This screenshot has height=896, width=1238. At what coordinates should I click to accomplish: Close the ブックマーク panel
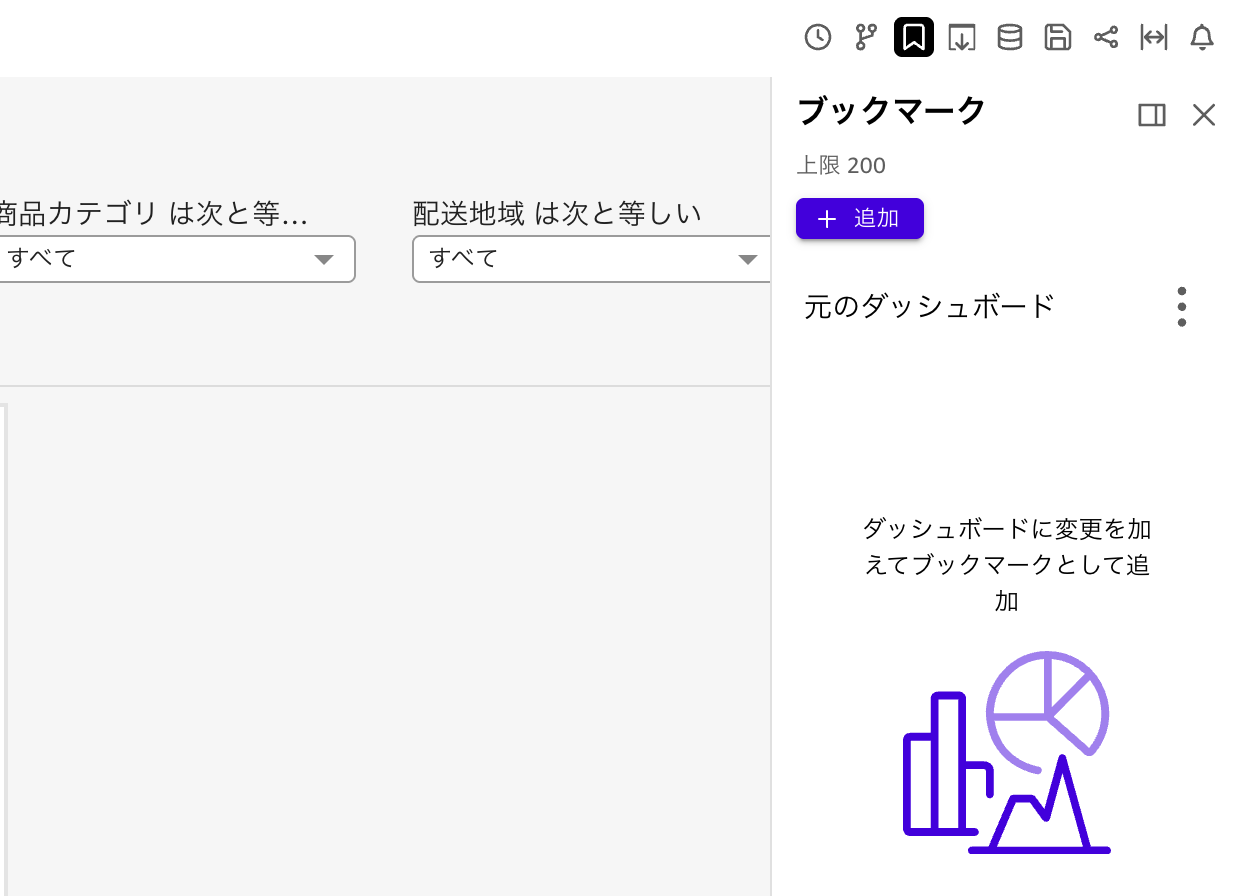(x=1203, y=115)
